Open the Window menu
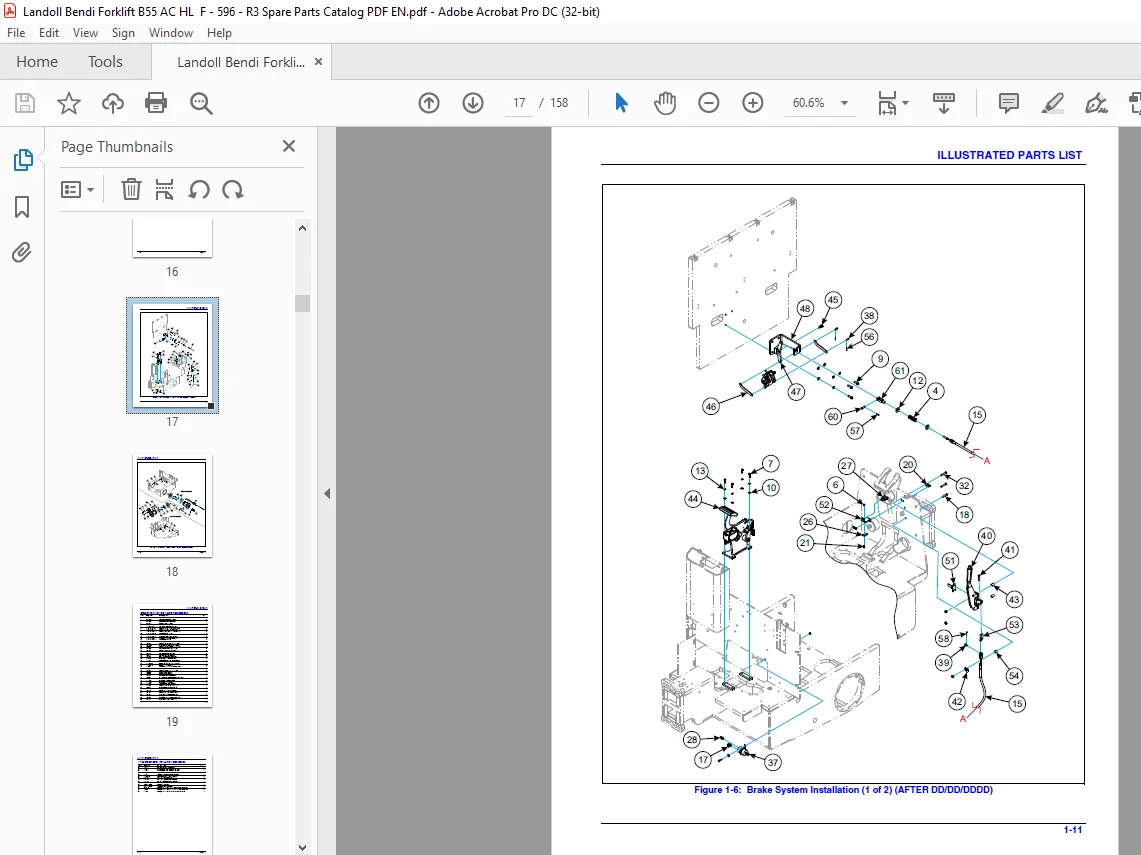Viewport: 1141px width, 855px height. pyautogui.click(x=170, y=33)
